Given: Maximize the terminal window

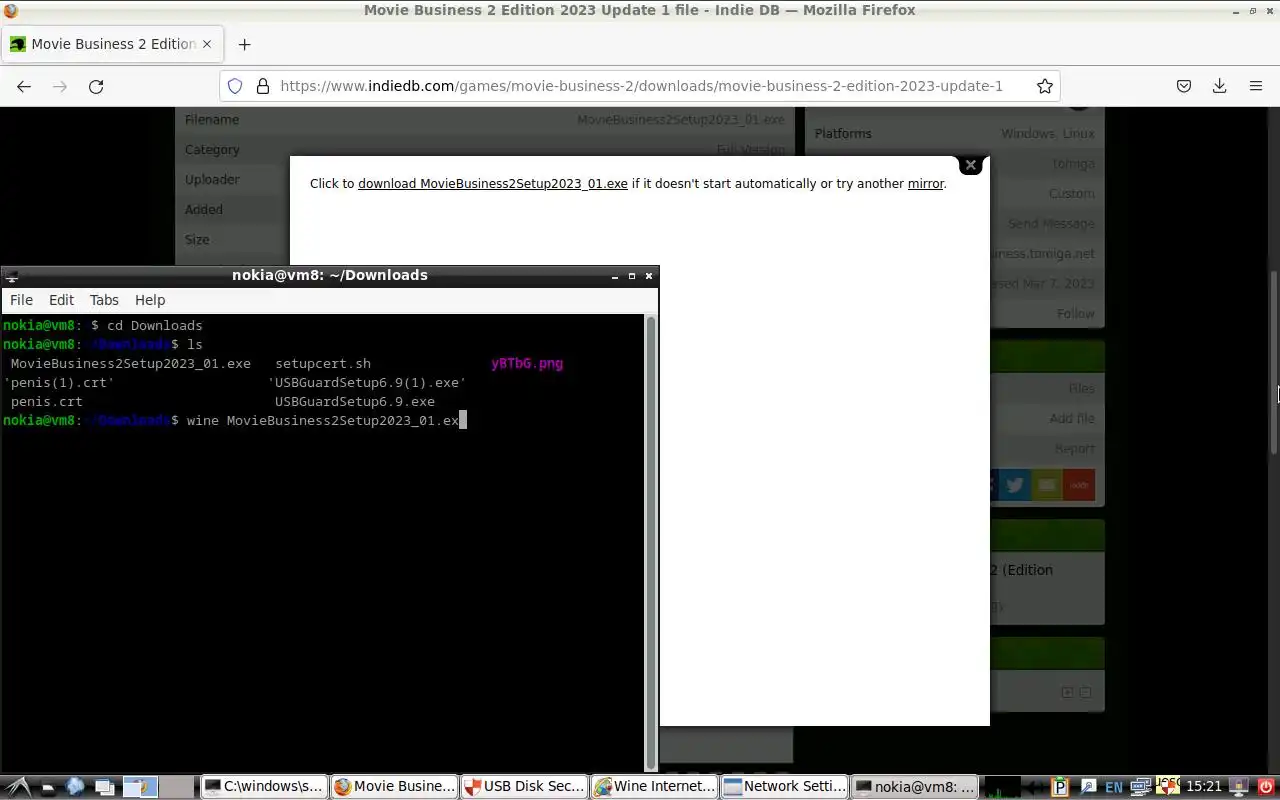Looking at the screenshot, I should coord(631,276).
